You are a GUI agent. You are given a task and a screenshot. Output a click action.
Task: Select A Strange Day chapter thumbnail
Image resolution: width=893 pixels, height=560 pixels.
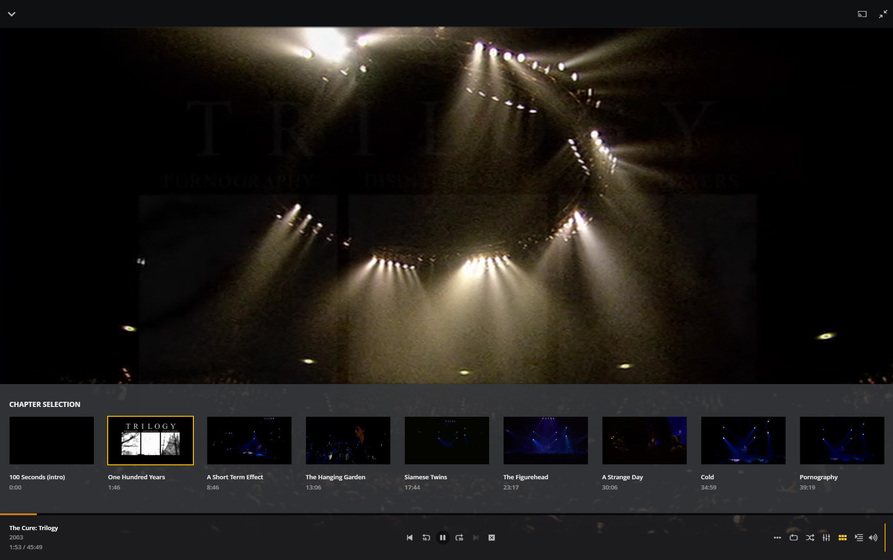644,440
